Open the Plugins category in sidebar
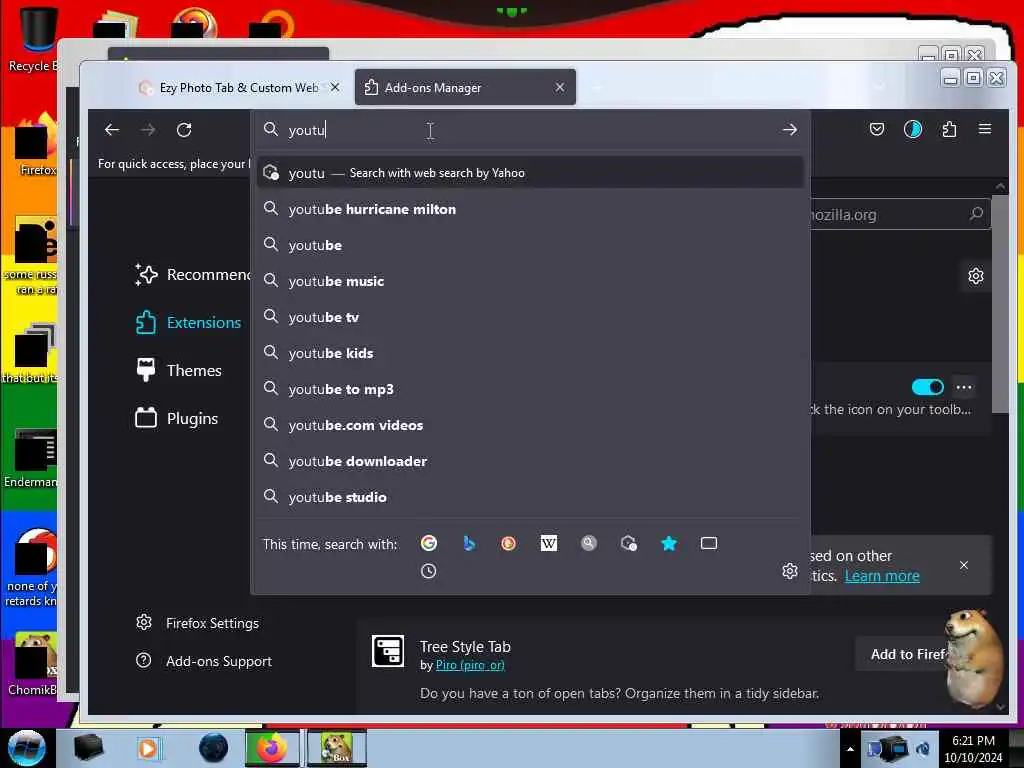The height and width of the screenshot is (768, 1024). point(176,418)
